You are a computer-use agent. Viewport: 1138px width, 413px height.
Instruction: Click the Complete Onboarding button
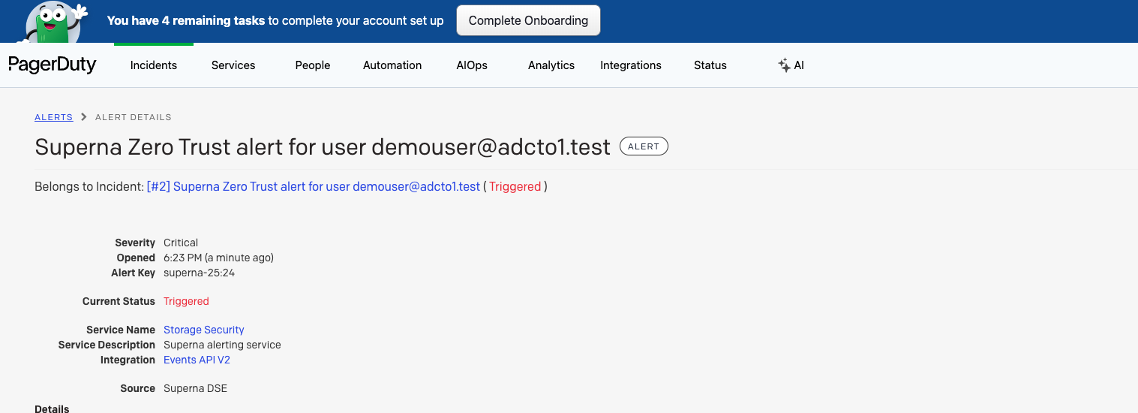528,20
